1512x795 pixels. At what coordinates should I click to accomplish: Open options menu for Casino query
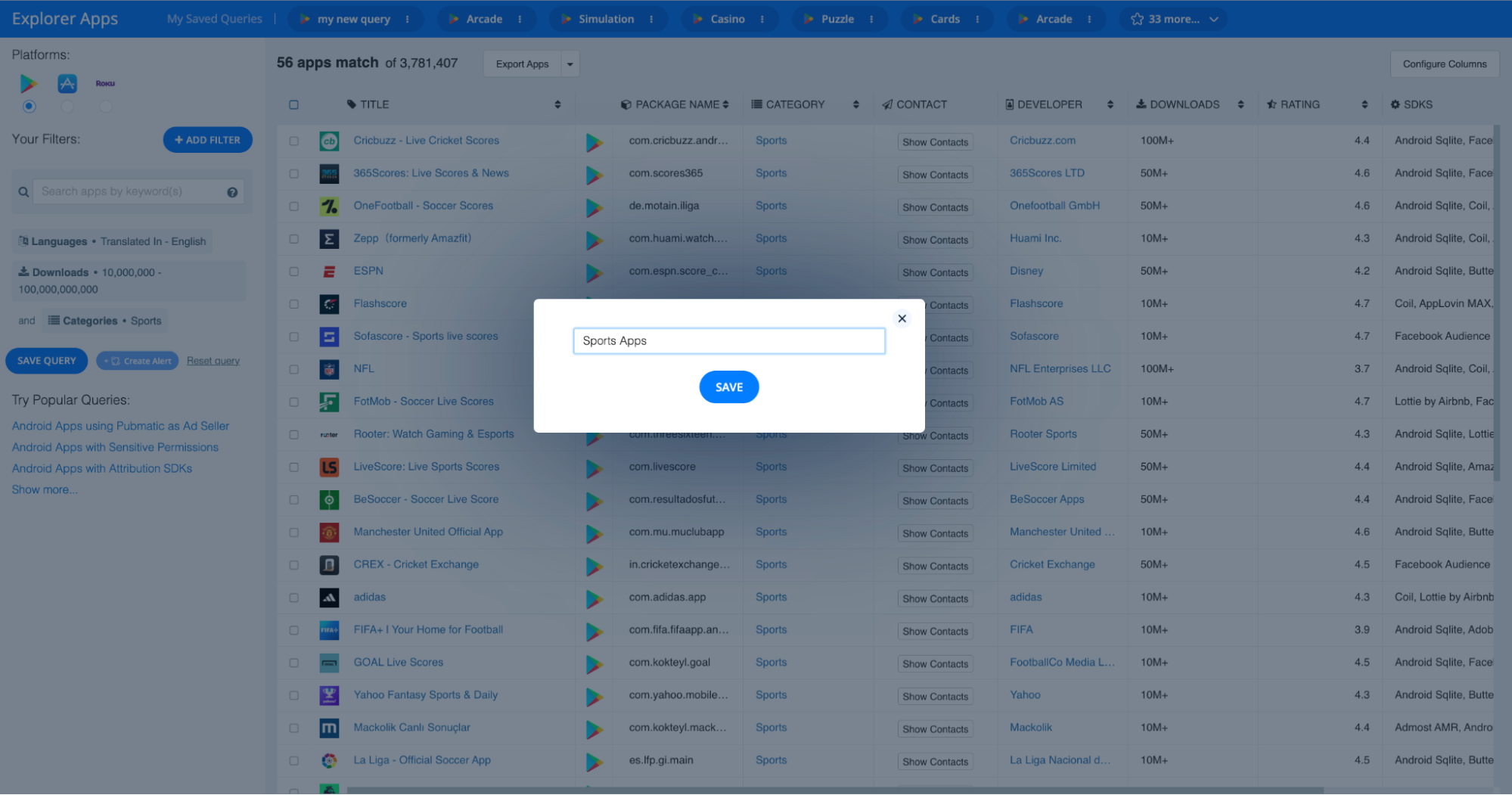(762, 19)
